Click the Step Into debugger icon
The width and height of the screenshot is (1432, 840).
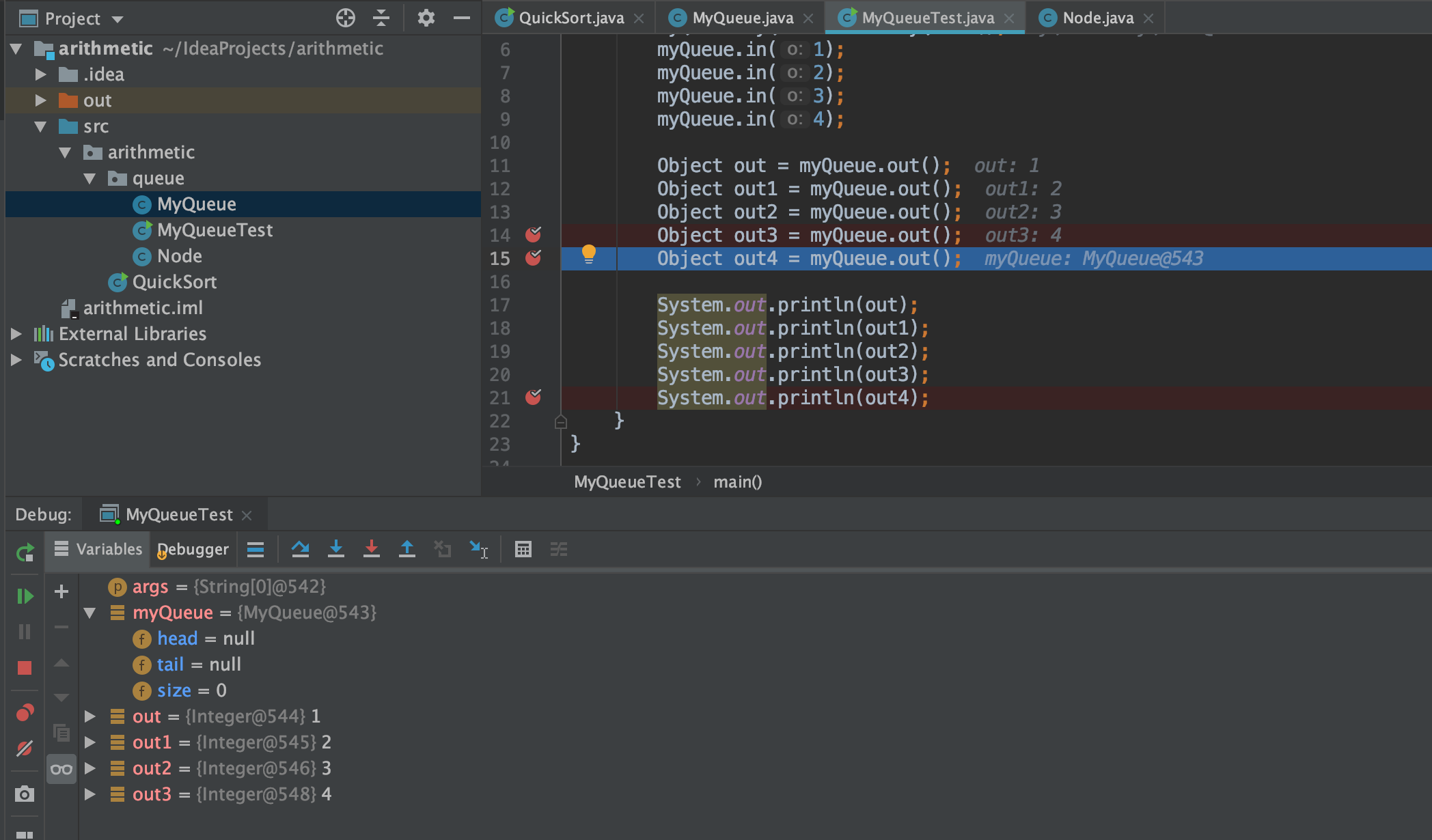335,549
